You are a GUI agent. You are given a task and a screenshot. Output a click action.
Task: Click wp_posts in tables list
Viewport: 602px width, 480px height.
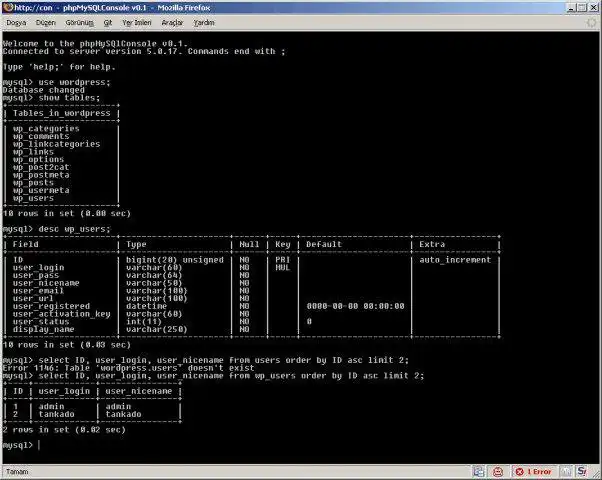[x=33, y=182]
